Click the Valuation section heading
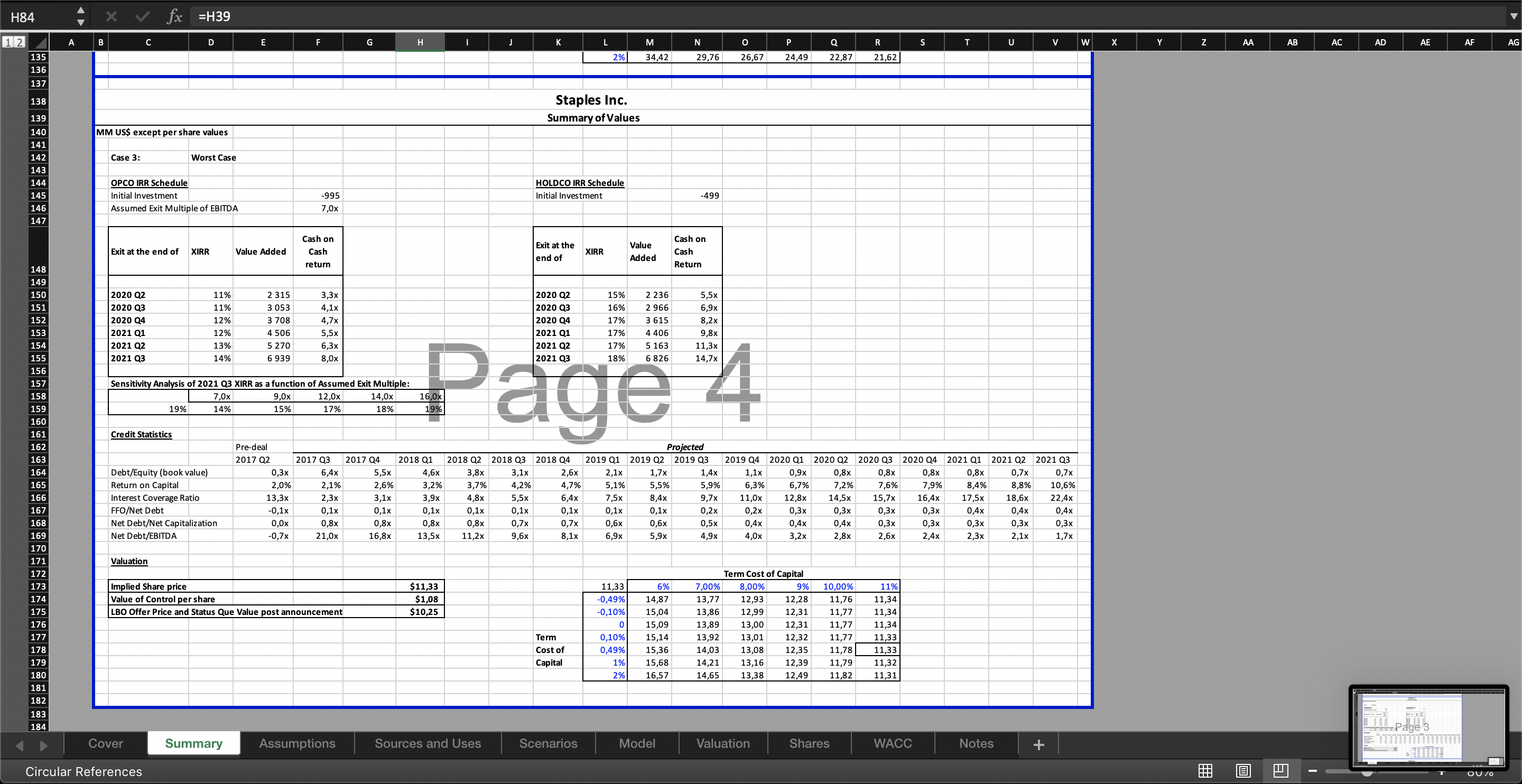The height and width of the screenshot is (784, 1522). tap(129, 561)
